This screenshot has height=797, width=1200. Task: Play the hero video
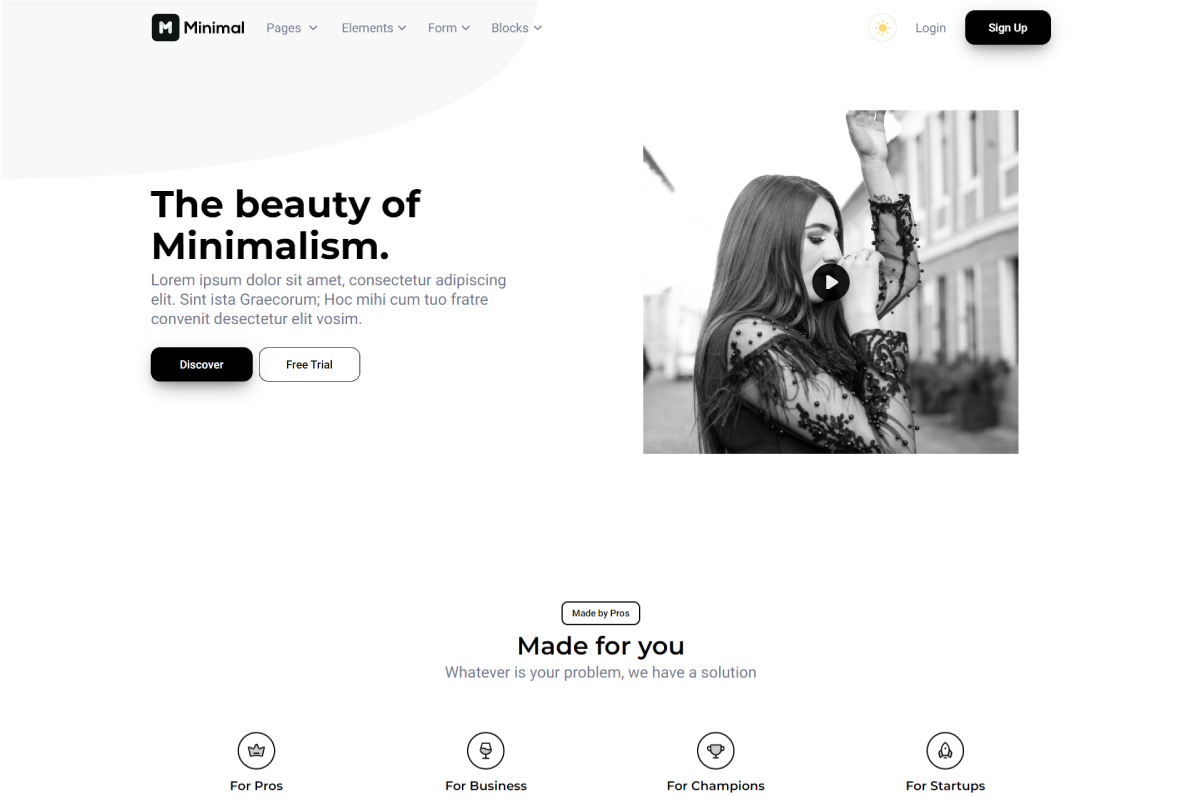tap(830, 282)
